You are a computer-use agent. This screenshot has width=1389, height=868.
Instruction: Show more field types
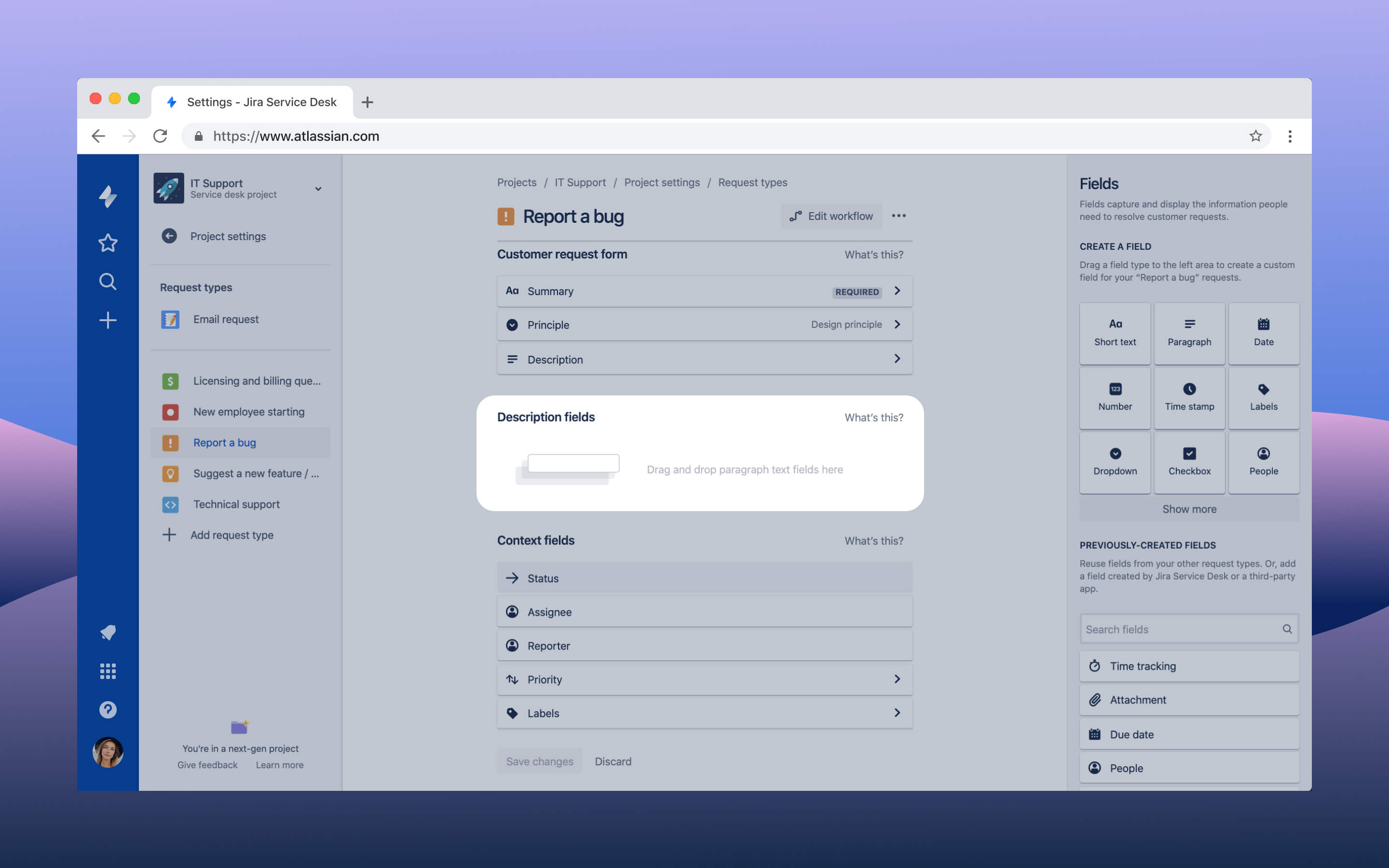click(1189, 509)
